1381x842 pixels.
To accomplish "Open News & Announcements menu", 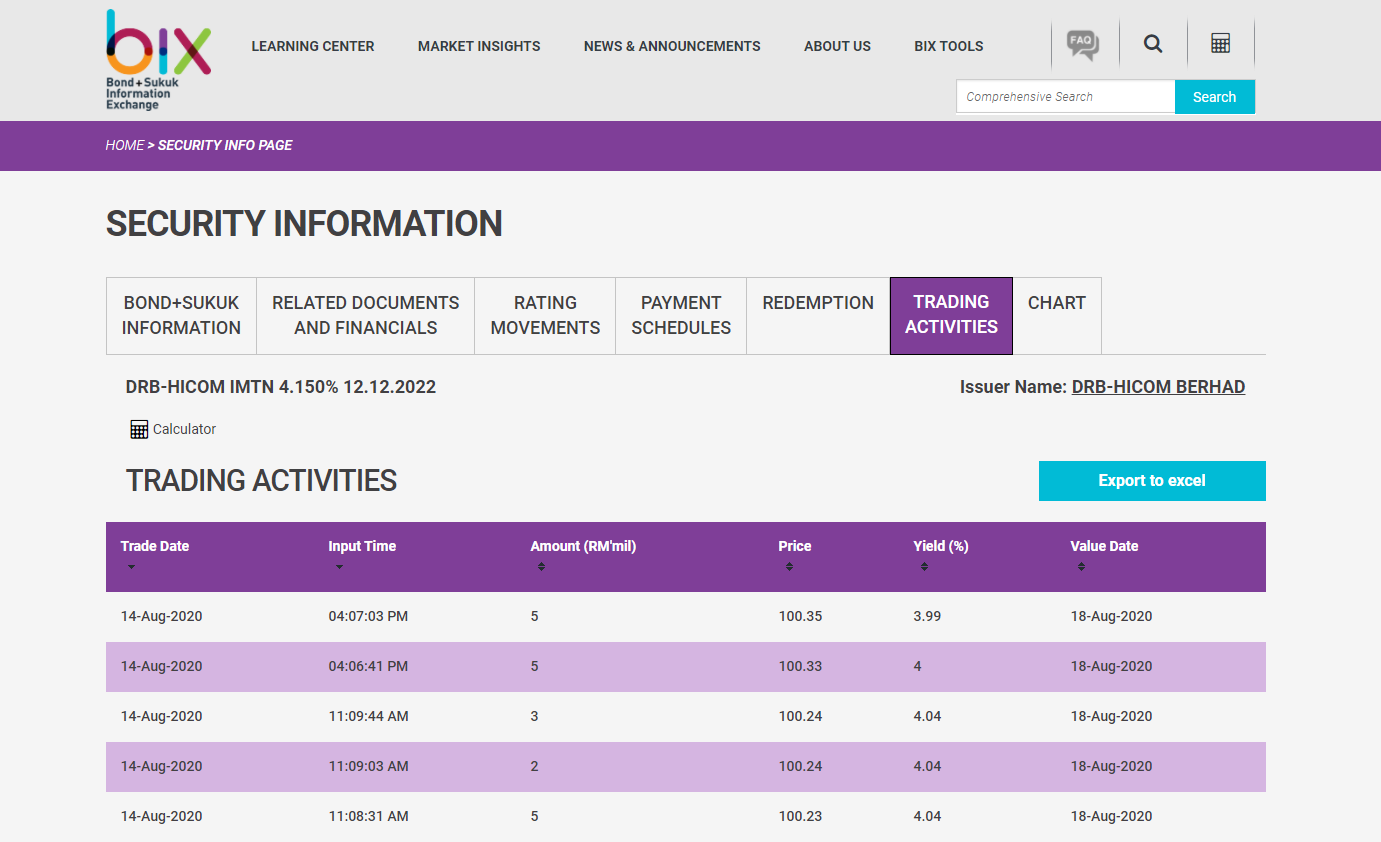I will (672, 46).
